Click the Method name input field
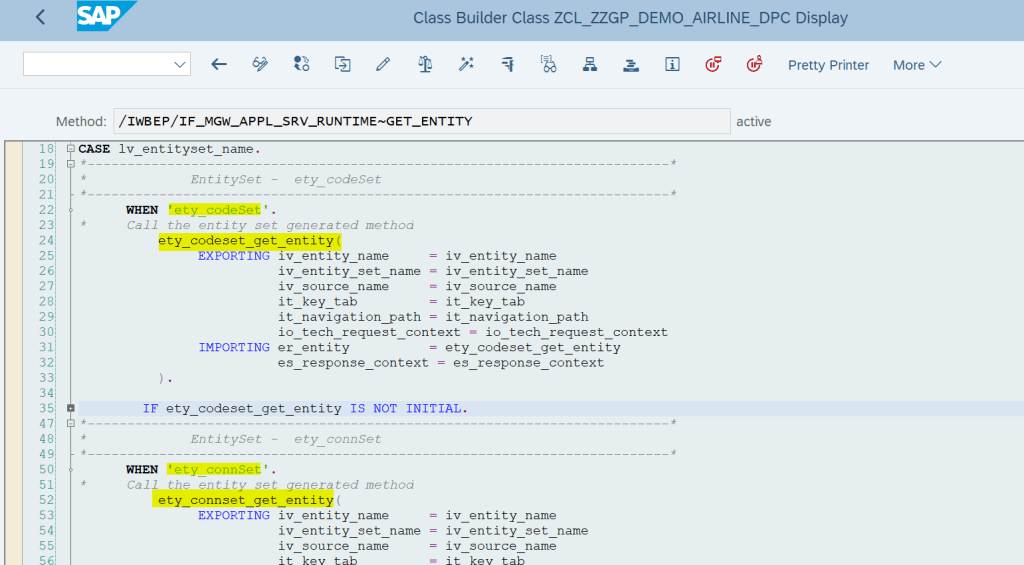 421,121
